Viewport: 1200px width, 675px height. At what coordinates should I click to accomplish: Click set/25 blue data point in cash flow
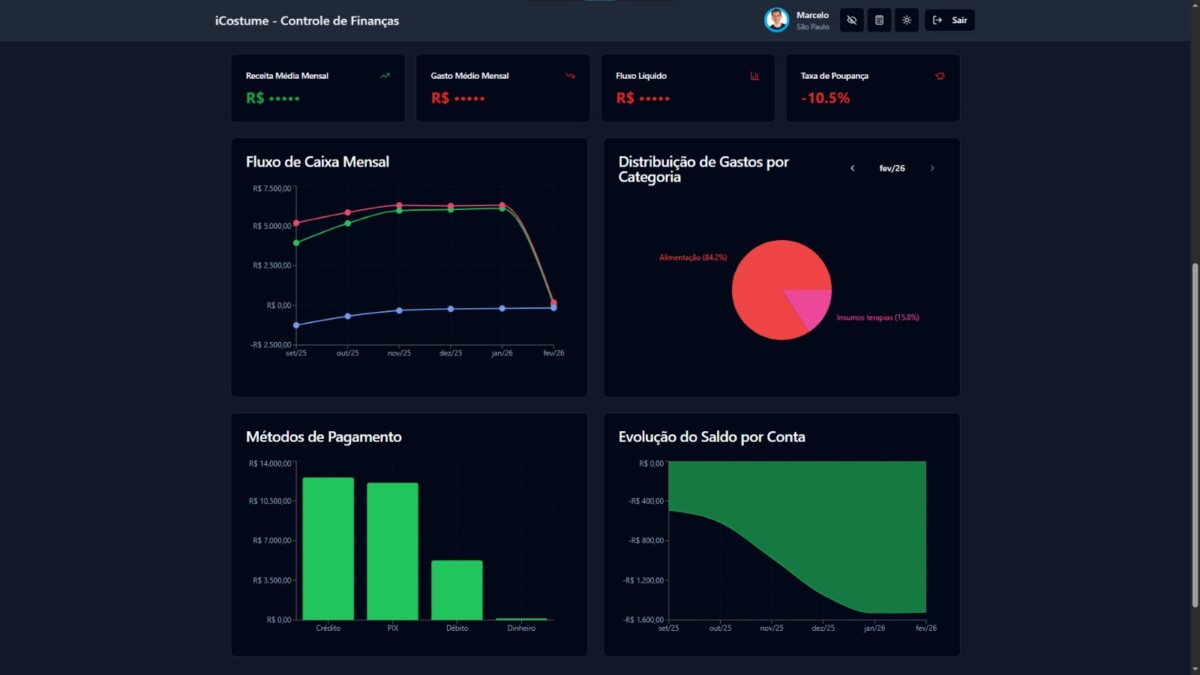point(296,325)
